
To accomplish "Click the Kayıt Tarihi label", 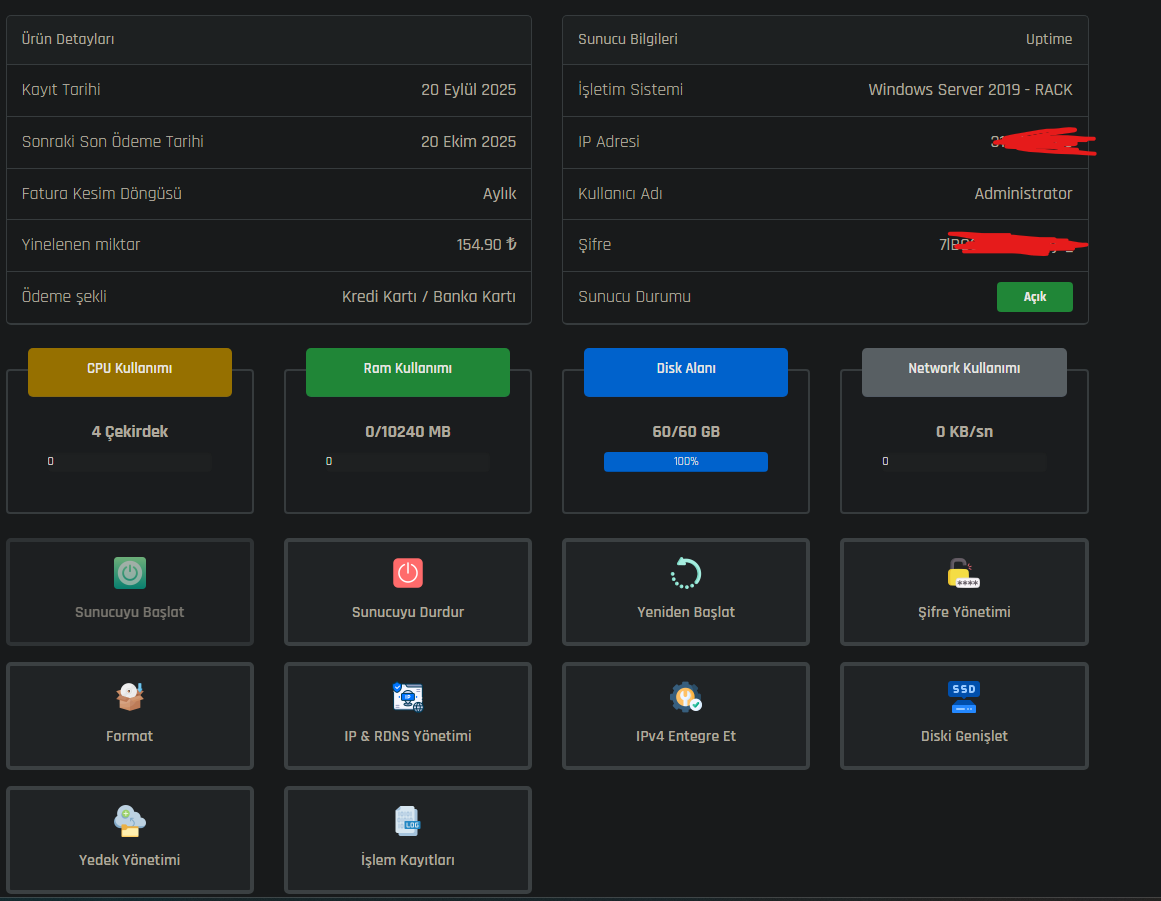I will pos(61,90).
